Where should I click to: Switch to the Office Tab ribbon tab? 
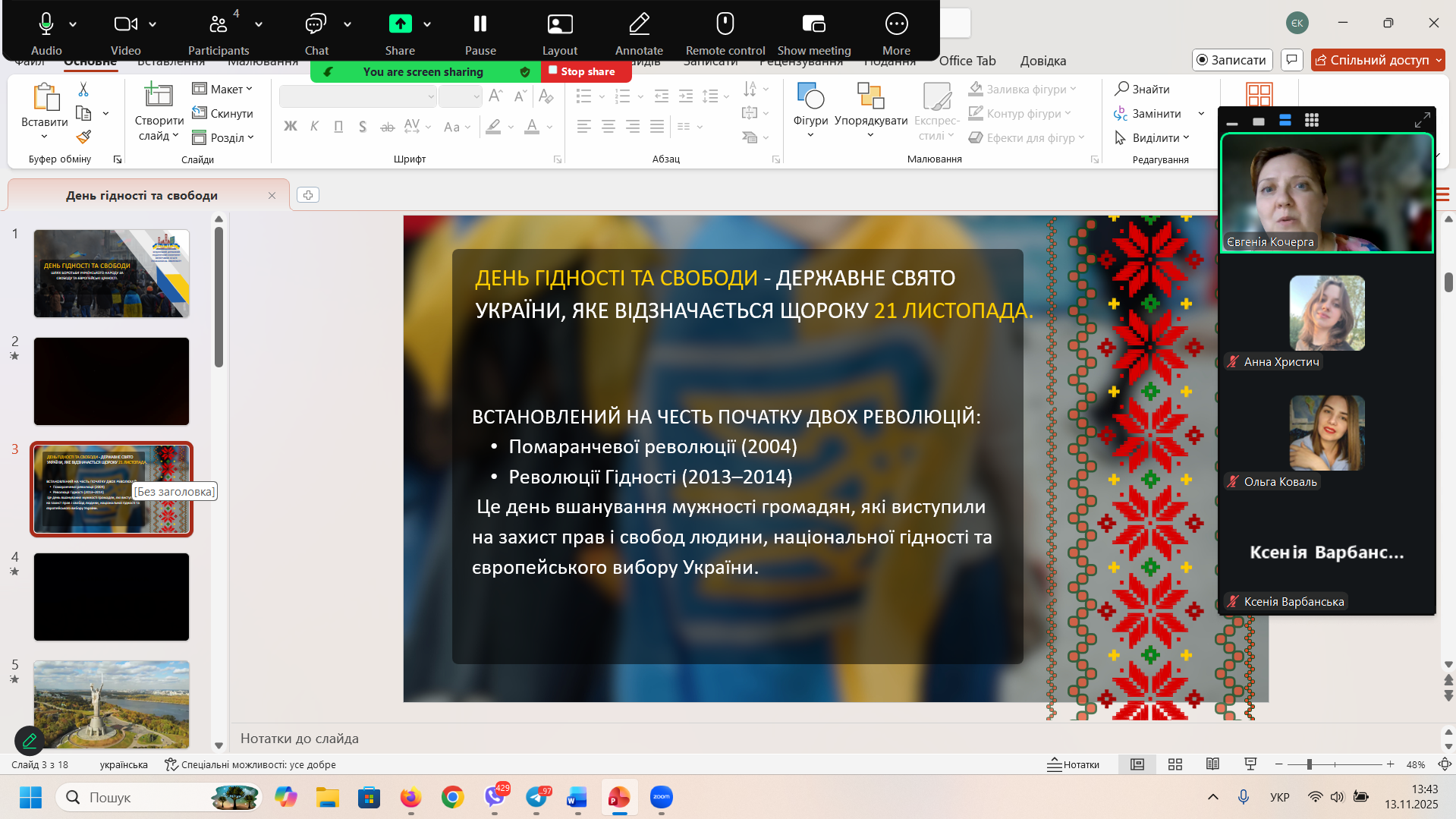tap(967, 61)
